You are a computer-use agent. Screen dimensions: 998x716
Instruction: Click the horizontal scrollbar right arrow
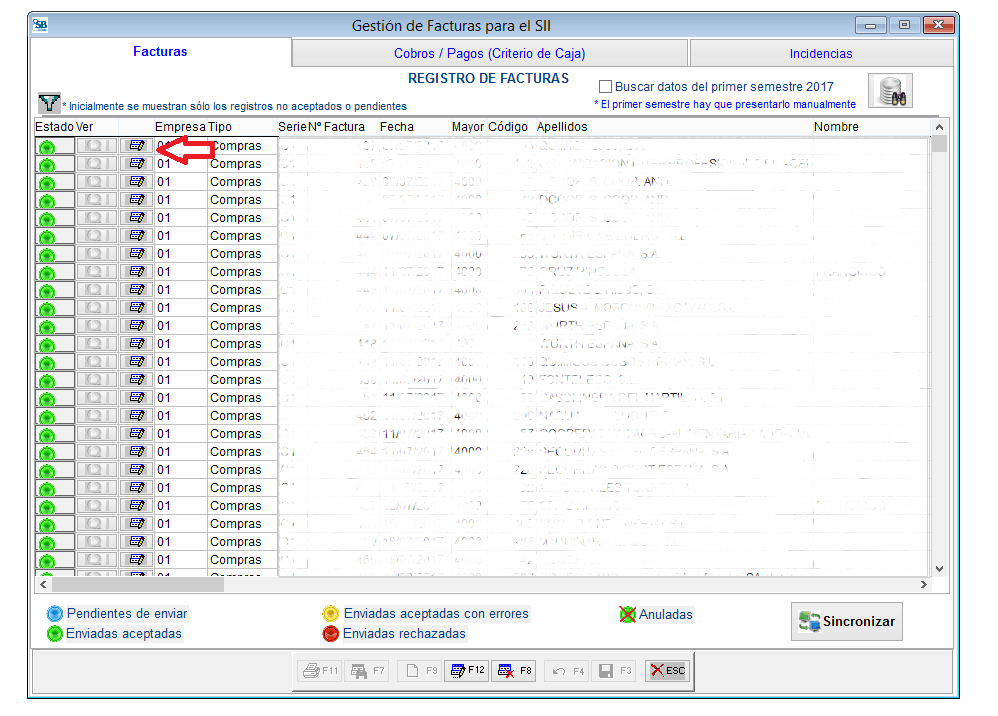pos(923,584)
